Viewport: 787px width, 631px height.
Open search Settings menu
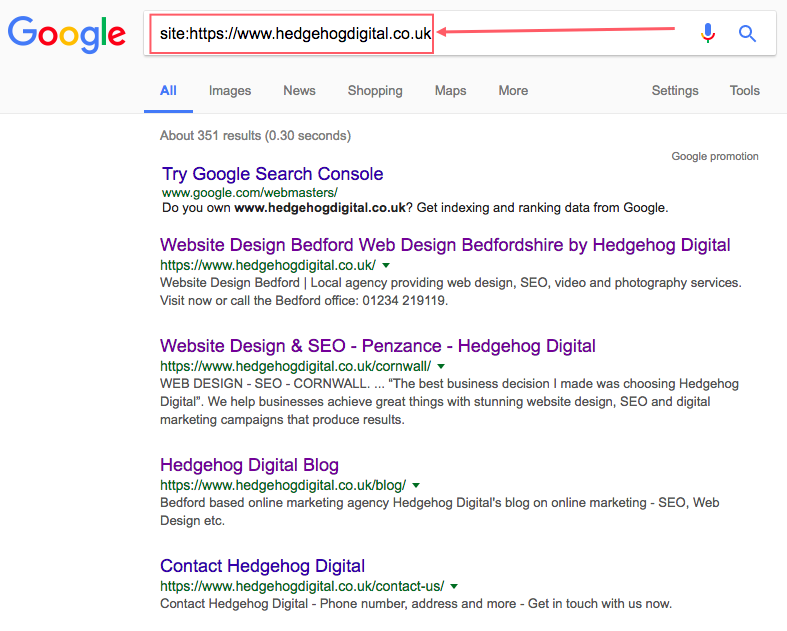675,91
